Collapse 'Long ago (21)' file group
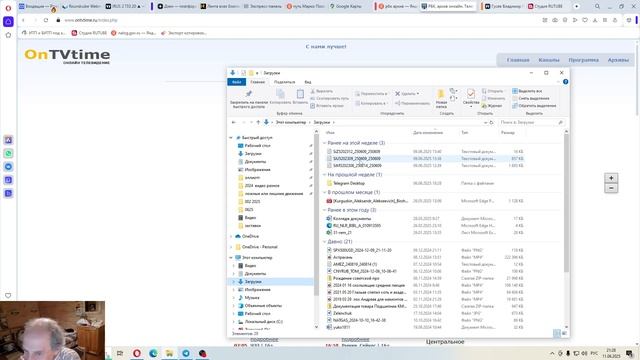Viewport: 640px width, 360px height. tap(325, 242)
